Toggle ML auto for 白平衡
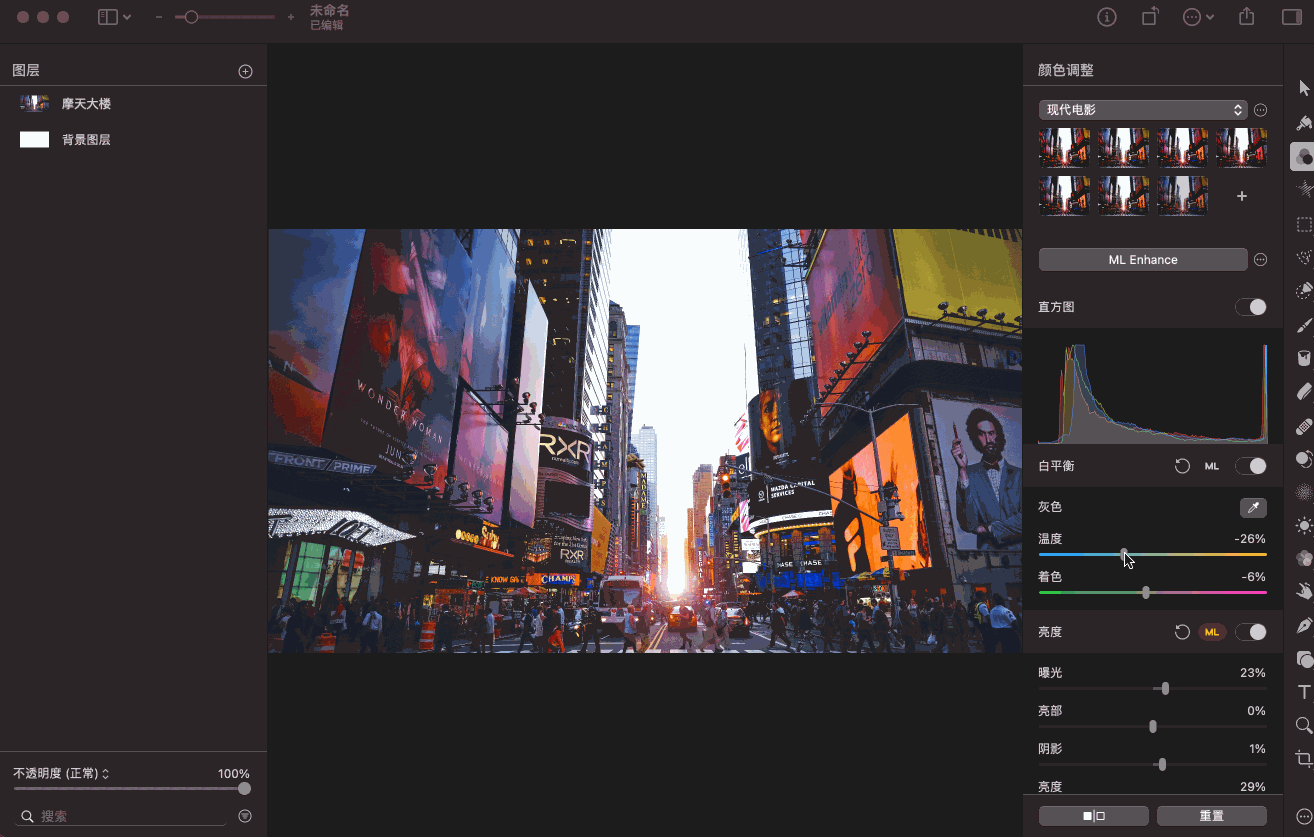This screenshot has height=837, width=1314. click(1212, 466)
